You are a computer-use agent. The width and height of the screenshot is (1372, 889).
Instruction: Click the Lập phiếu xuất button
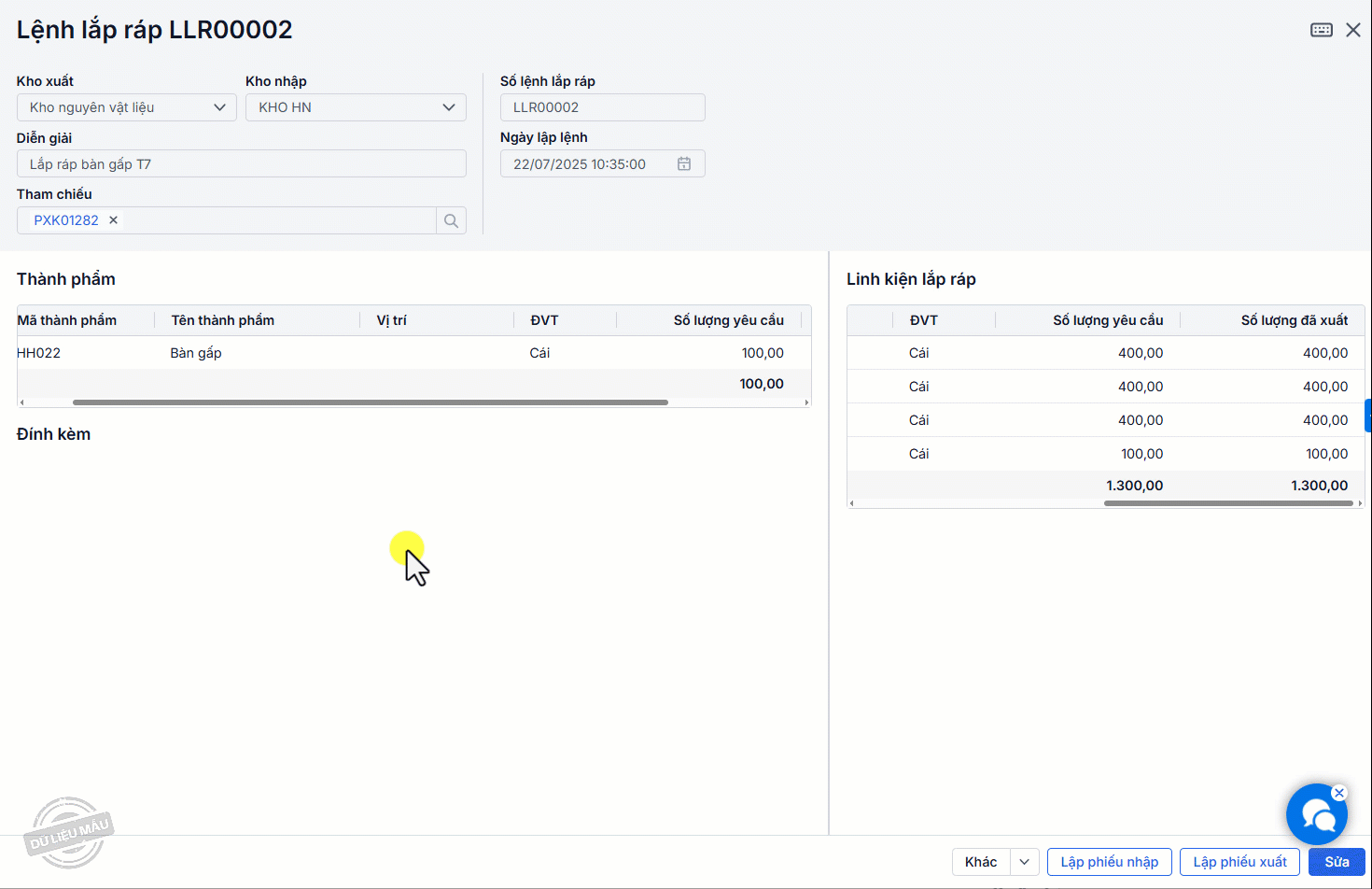[1239, 862]
